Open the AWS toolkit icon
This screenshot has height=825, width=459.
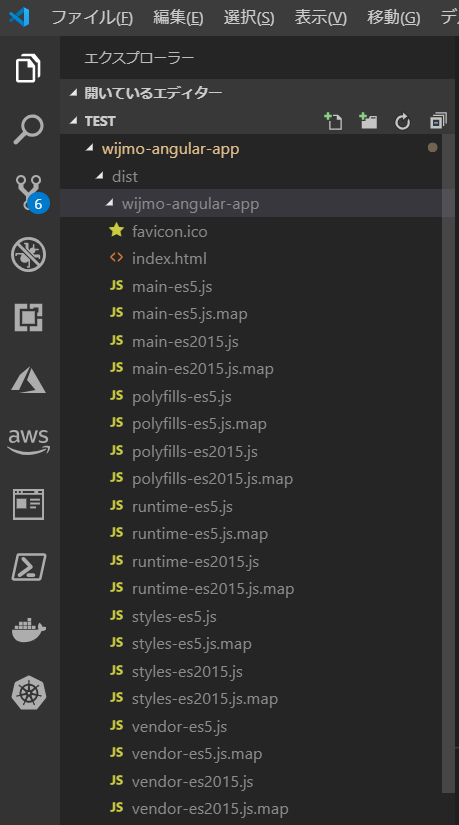28,441
